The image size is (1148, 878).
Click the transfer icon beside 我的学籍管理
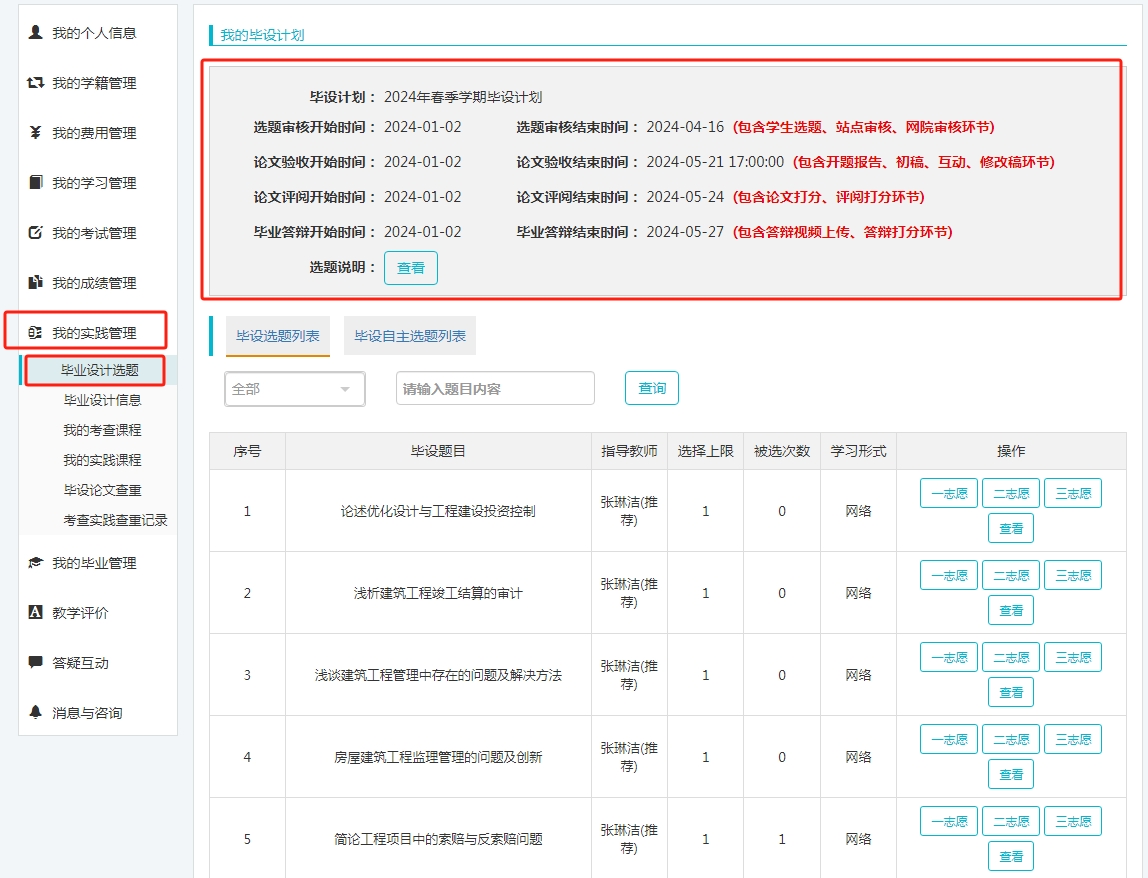tap(36, 83)
